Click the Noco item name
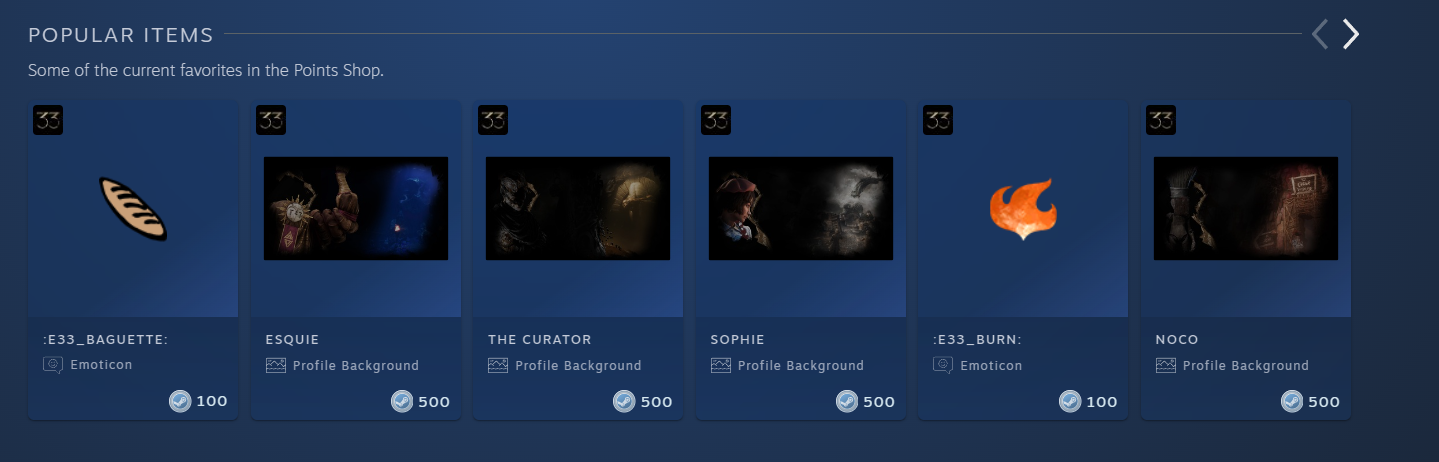 point(1177,340)
